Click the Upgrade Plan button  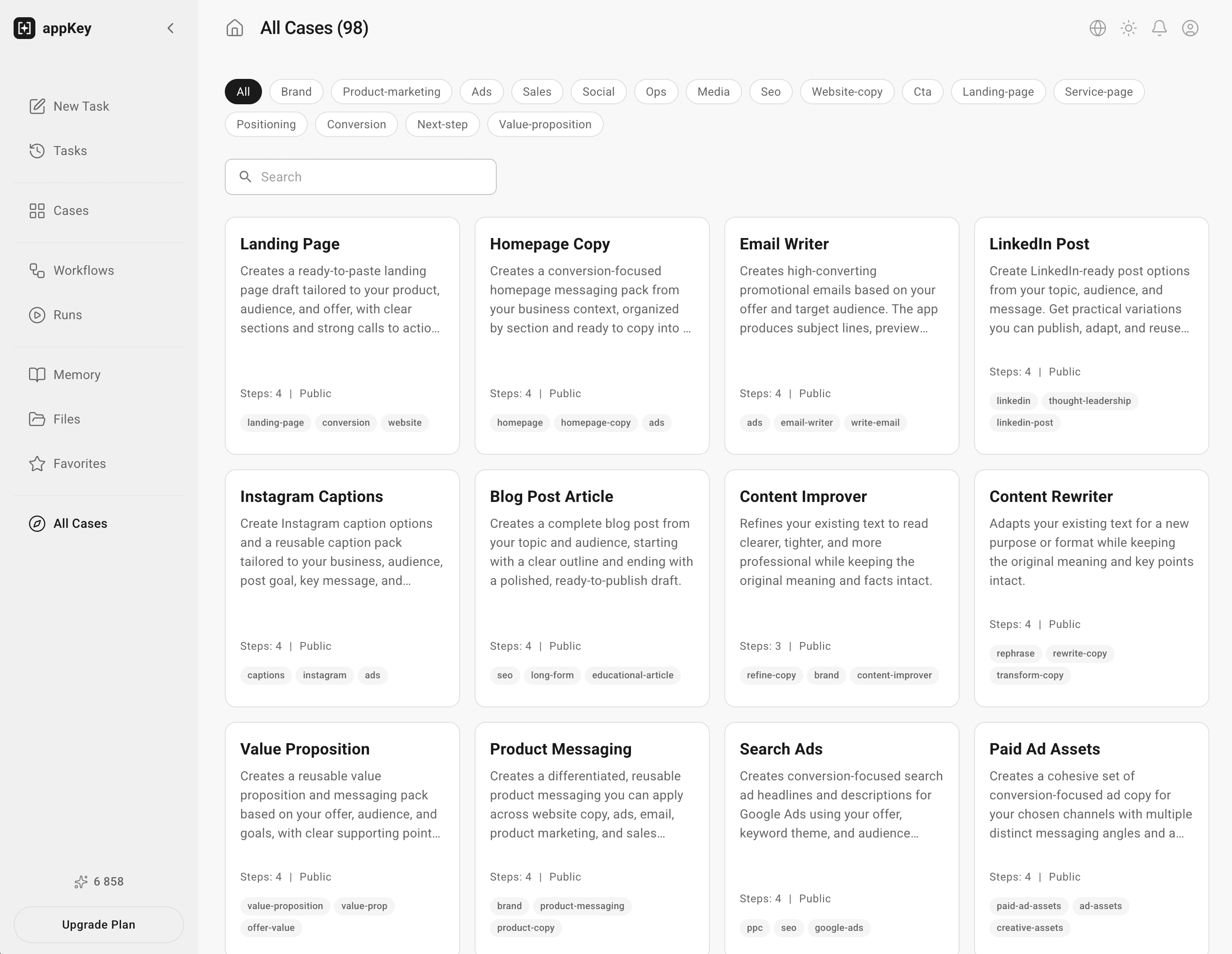point(99,924)
